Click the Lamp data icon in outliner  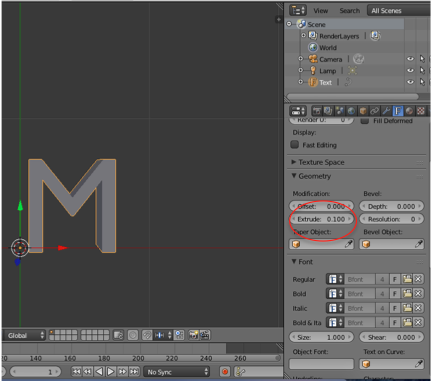click(x=352, y=70)
